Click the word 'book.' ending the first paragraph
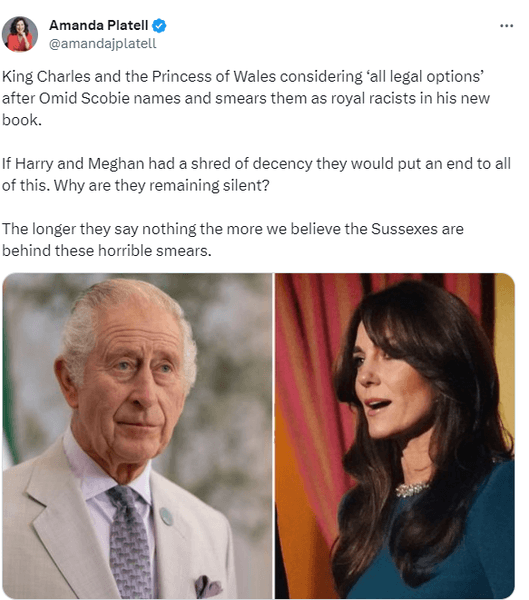Image resolution: width=529 pixels, height=600 pixels. [22, 120]
